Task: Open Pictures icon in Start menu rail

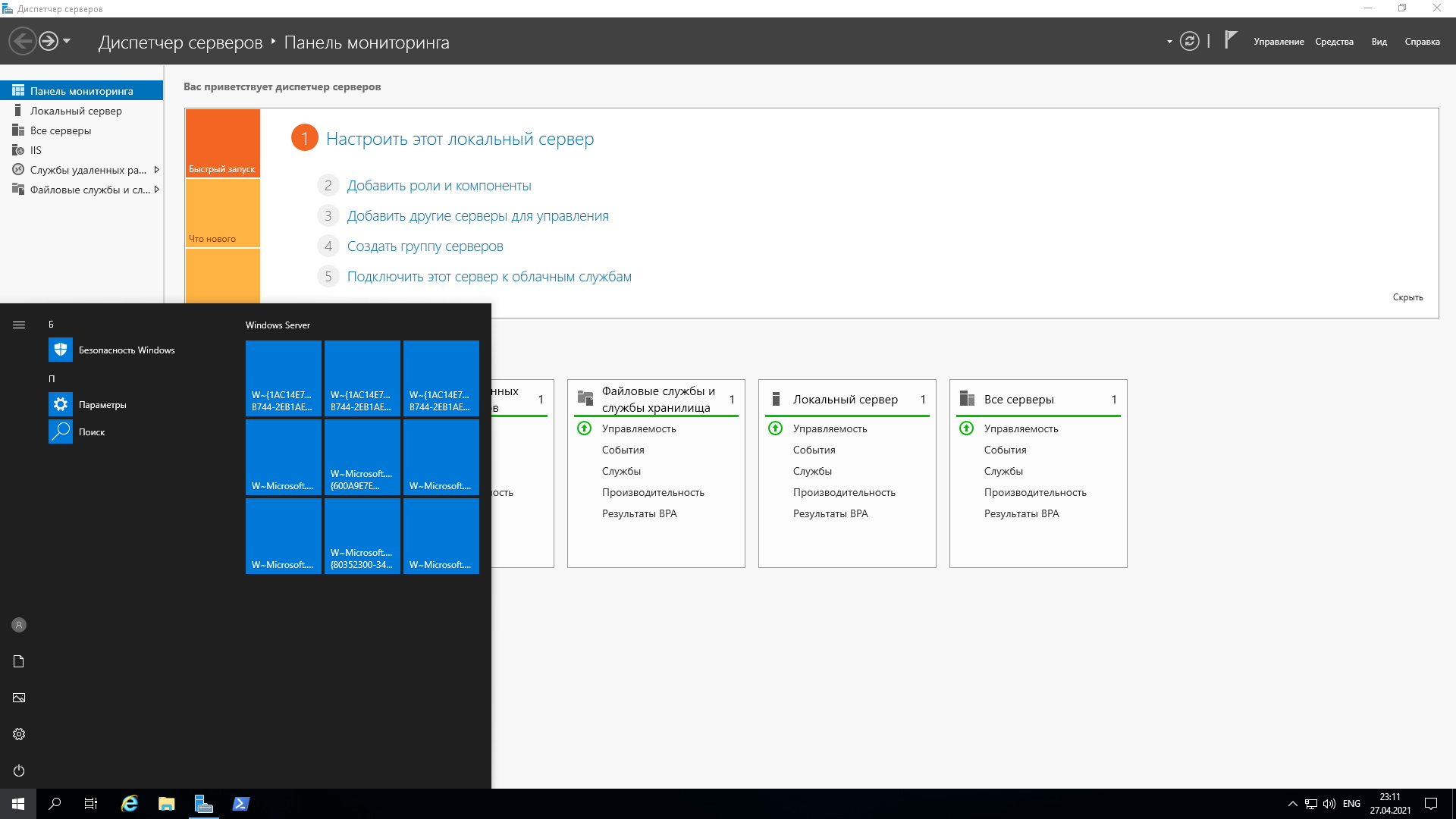Action: [x=19, y=698]
